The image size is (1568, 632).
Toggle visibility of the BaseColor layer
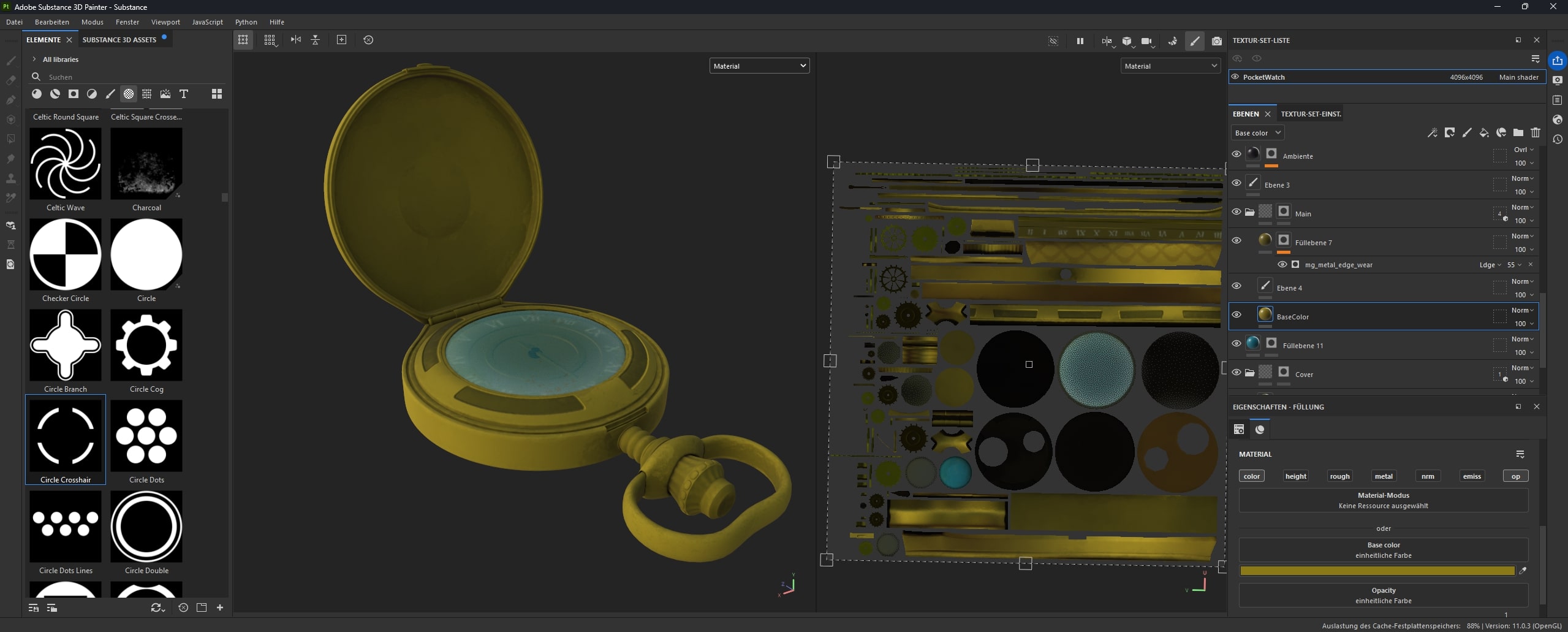pyautogui.click(x=1237, y=315)
